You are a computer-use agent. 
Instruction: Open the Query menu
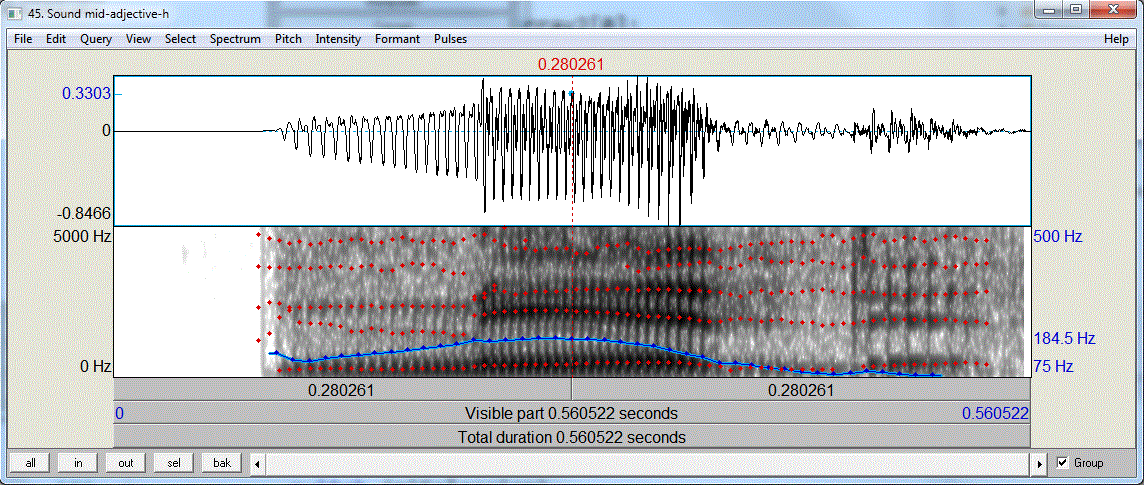click(x=96, y=39)
